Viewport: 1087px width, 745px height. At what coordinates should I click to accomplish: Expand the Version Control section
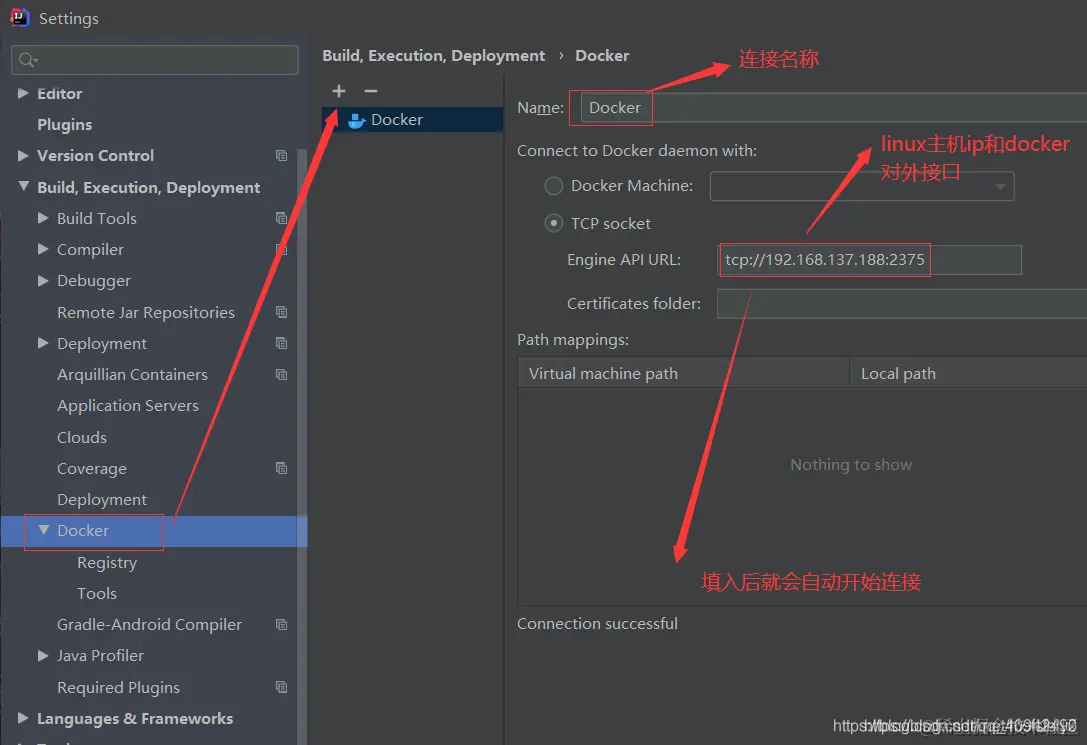(x=23, y=155)
